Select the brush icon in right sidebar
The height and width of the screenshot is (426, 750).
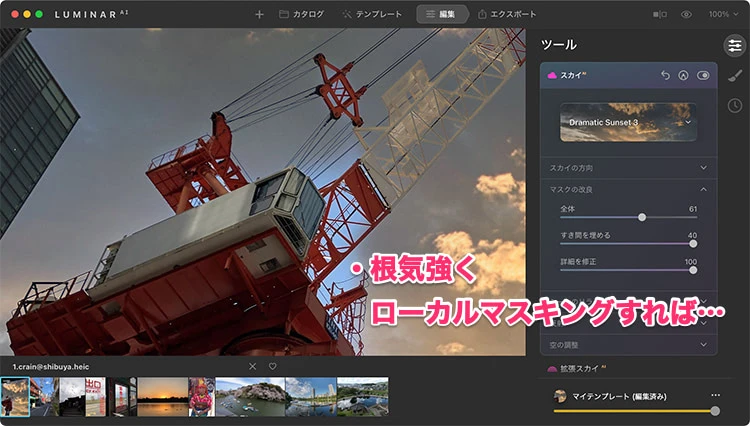734,75
